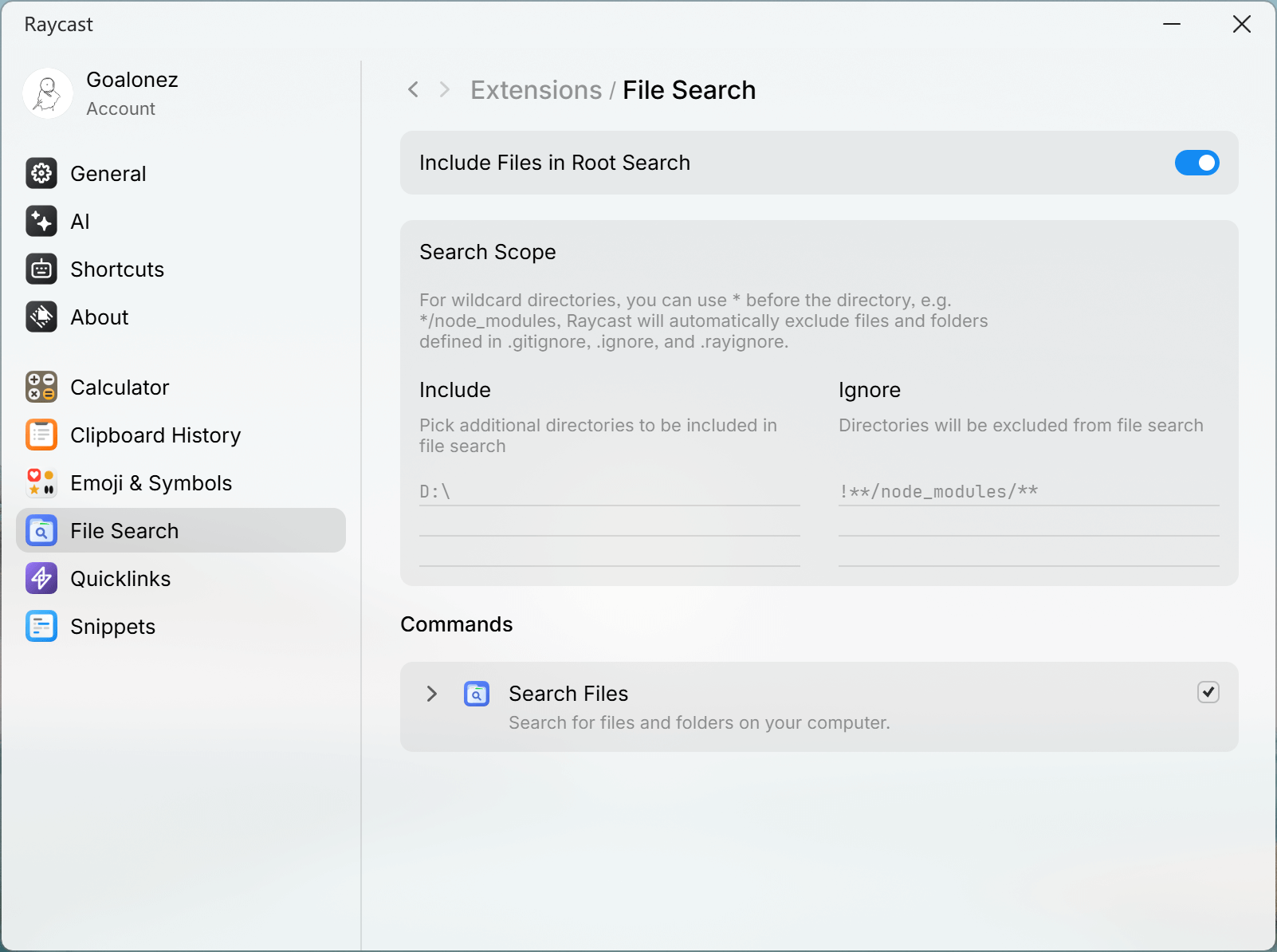Uncheck the Search Files command checkbox
Image resolution: width=1277 pixels, height=952 pixels.
(1208, 692)
